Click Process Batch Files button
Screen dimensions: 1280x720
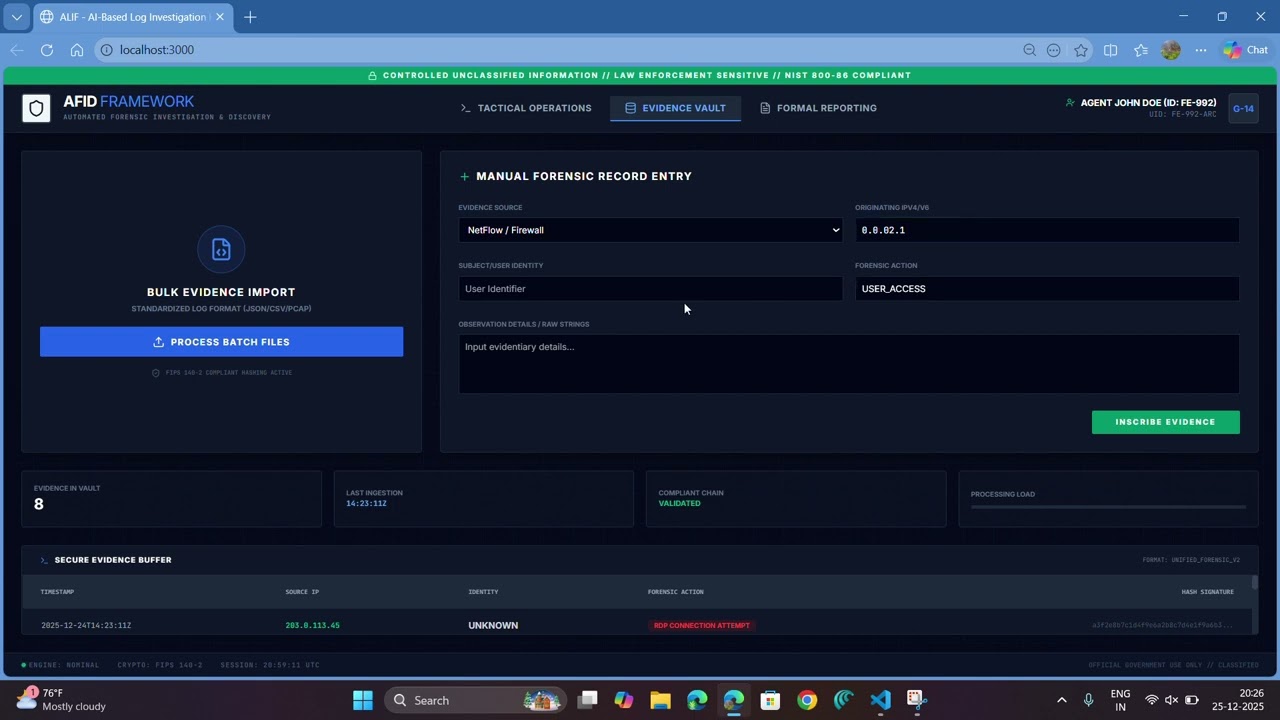(x=221, y=342)
